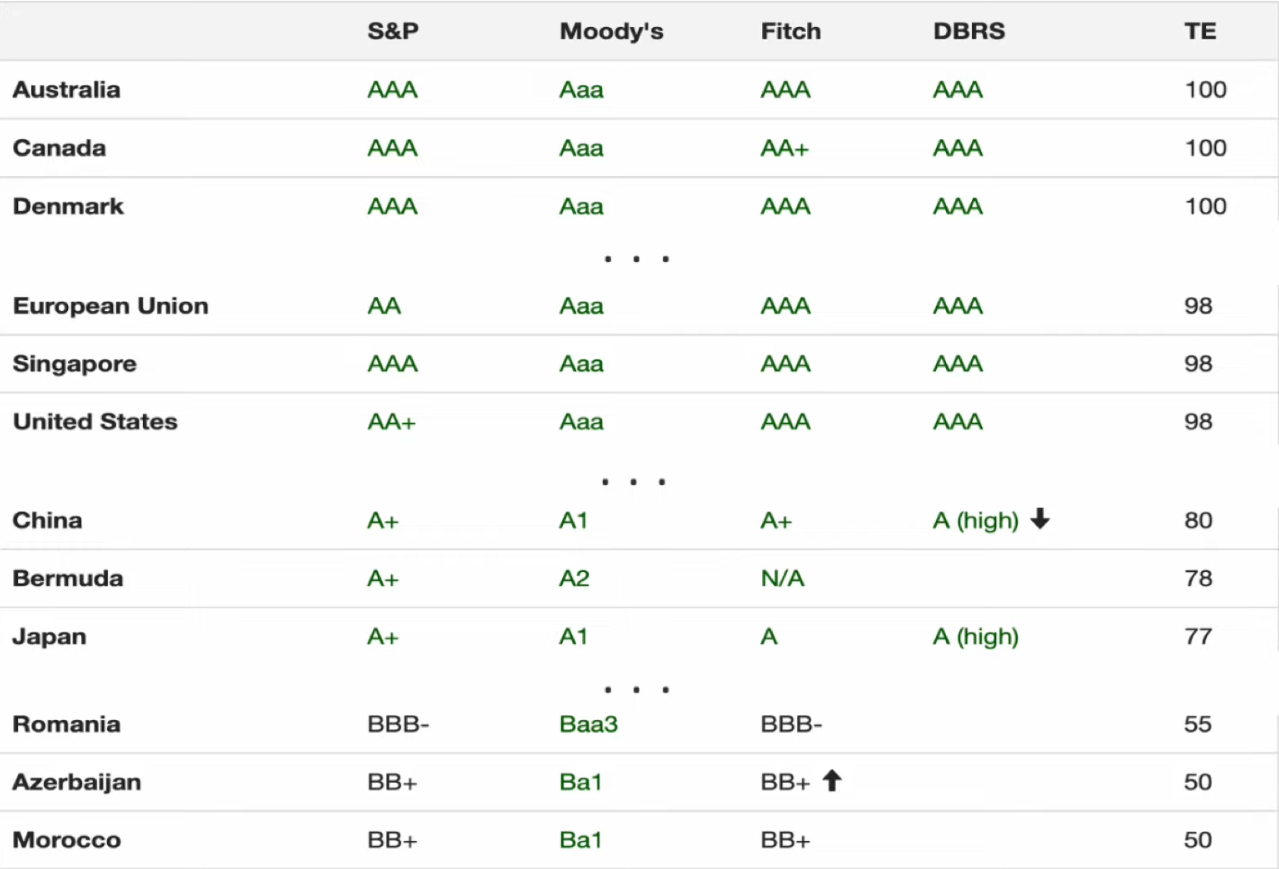Image resolution: width=1279 pixels, height=869 pixels.
Task: Click the Denmark row label
Action: pos(68,206)
